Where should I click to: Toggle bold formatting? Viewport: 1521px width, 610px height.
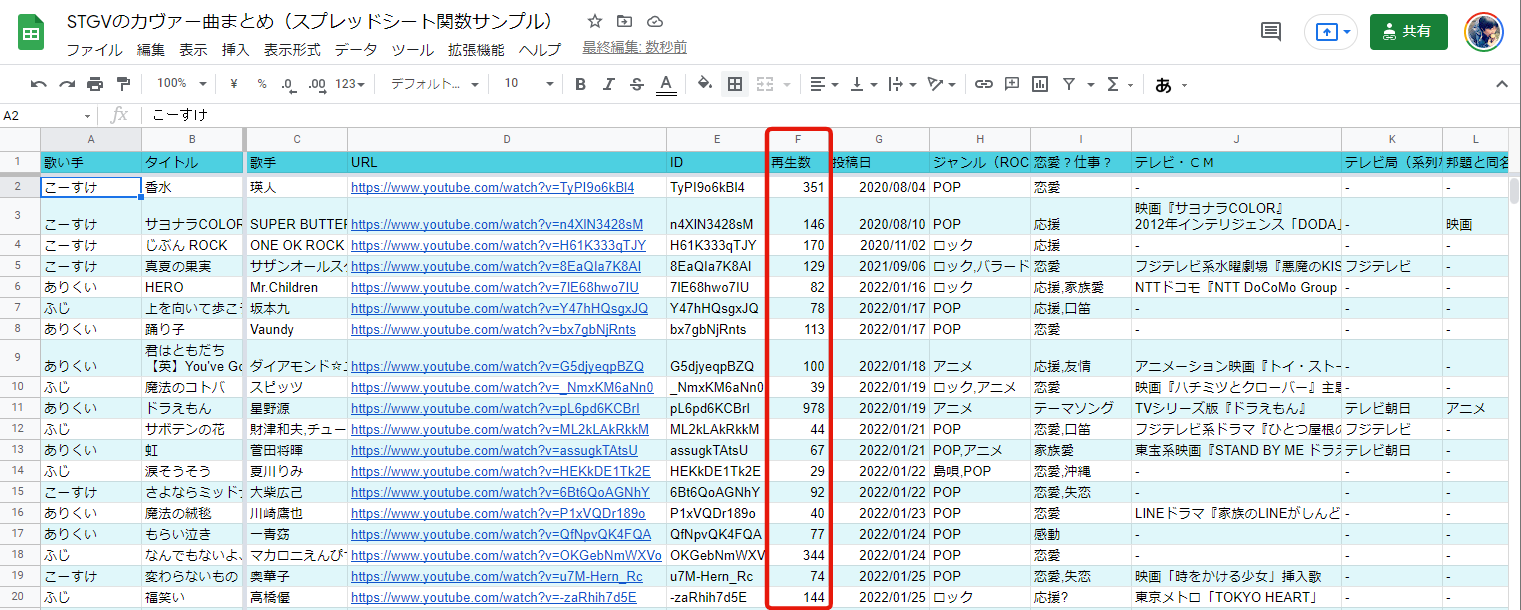point(579,84)
